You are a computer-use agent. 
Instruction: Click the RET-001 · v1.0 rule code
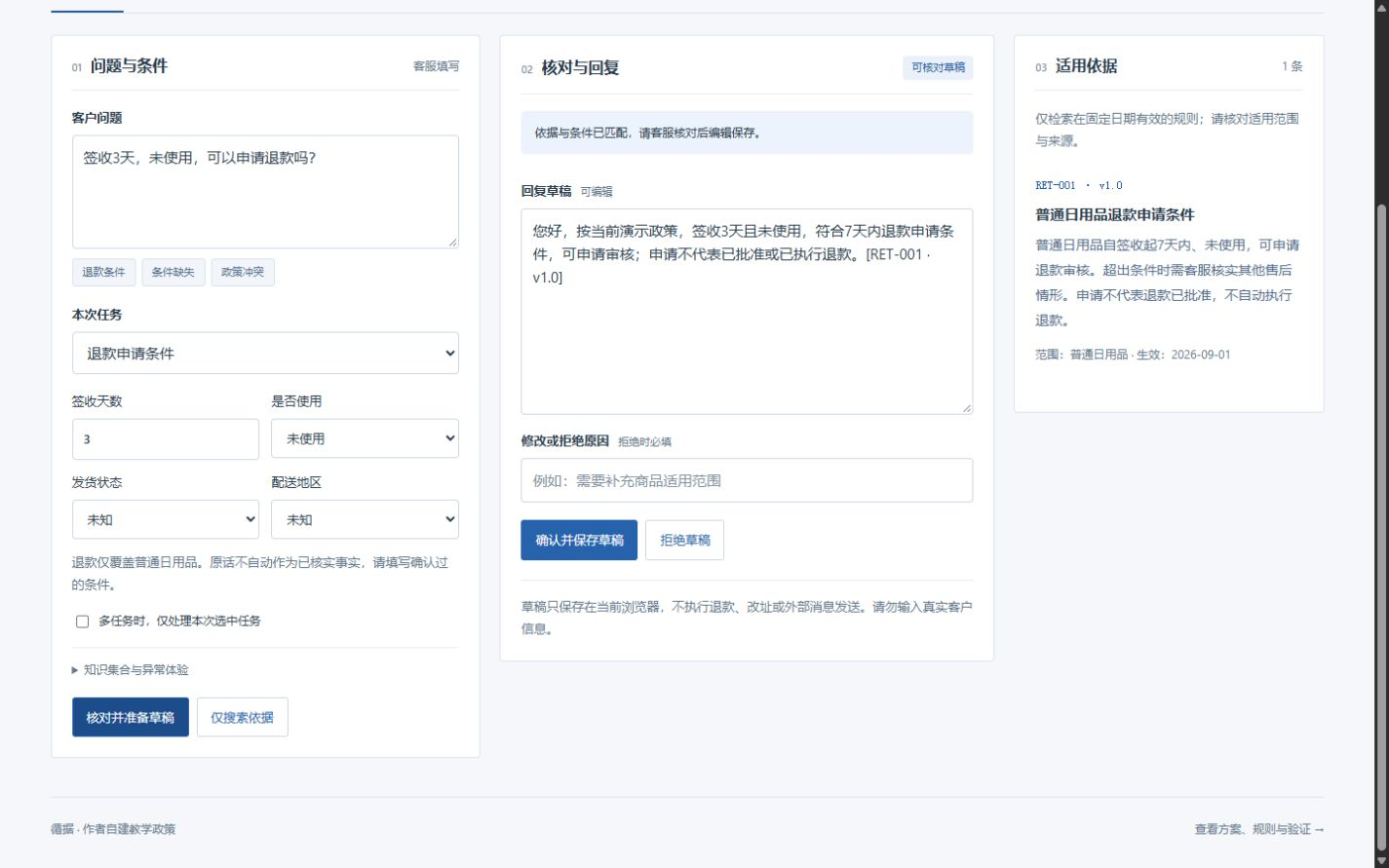(1079, 186)
